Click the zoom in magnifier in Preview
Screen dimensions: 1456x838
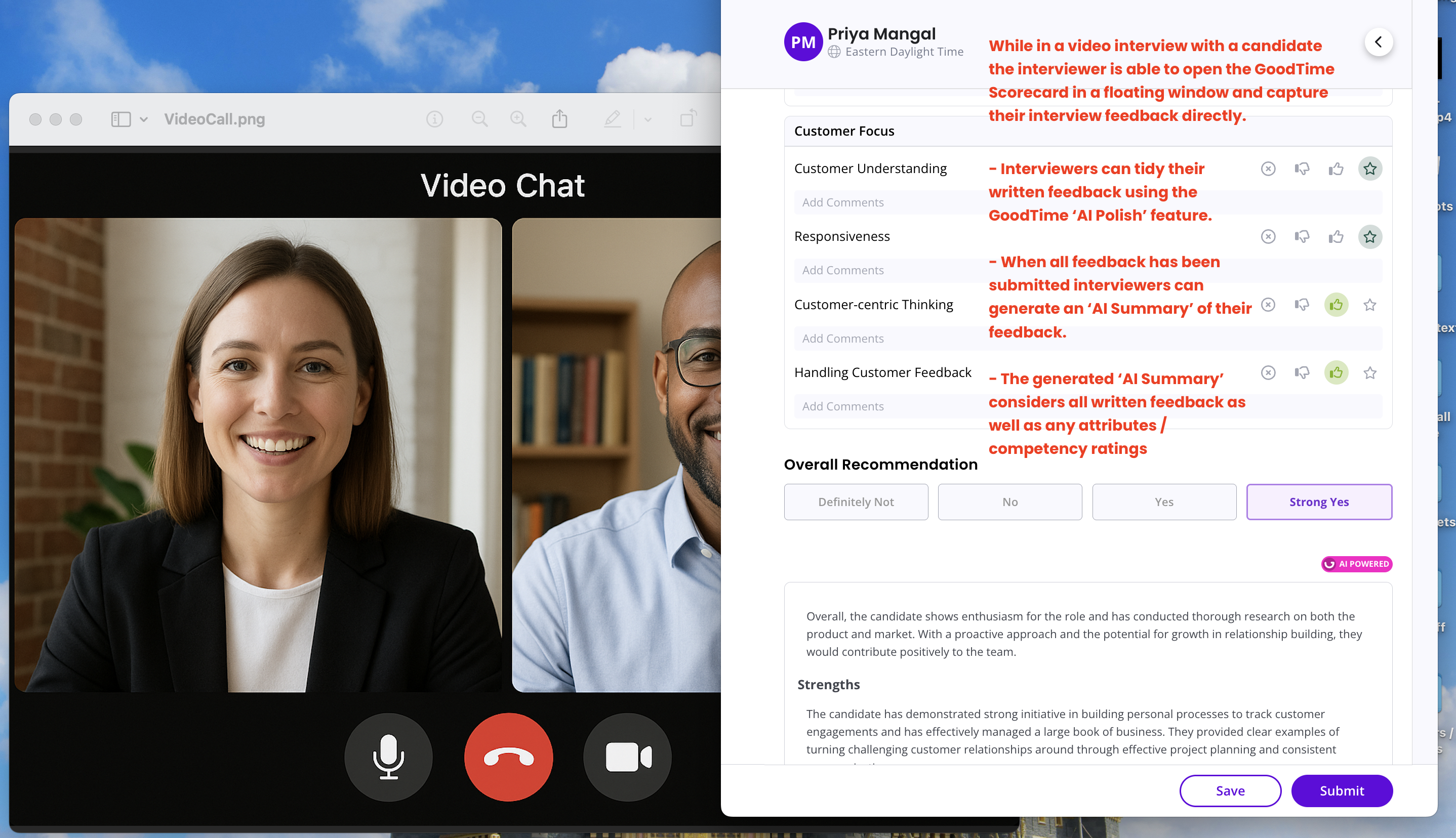518,119
